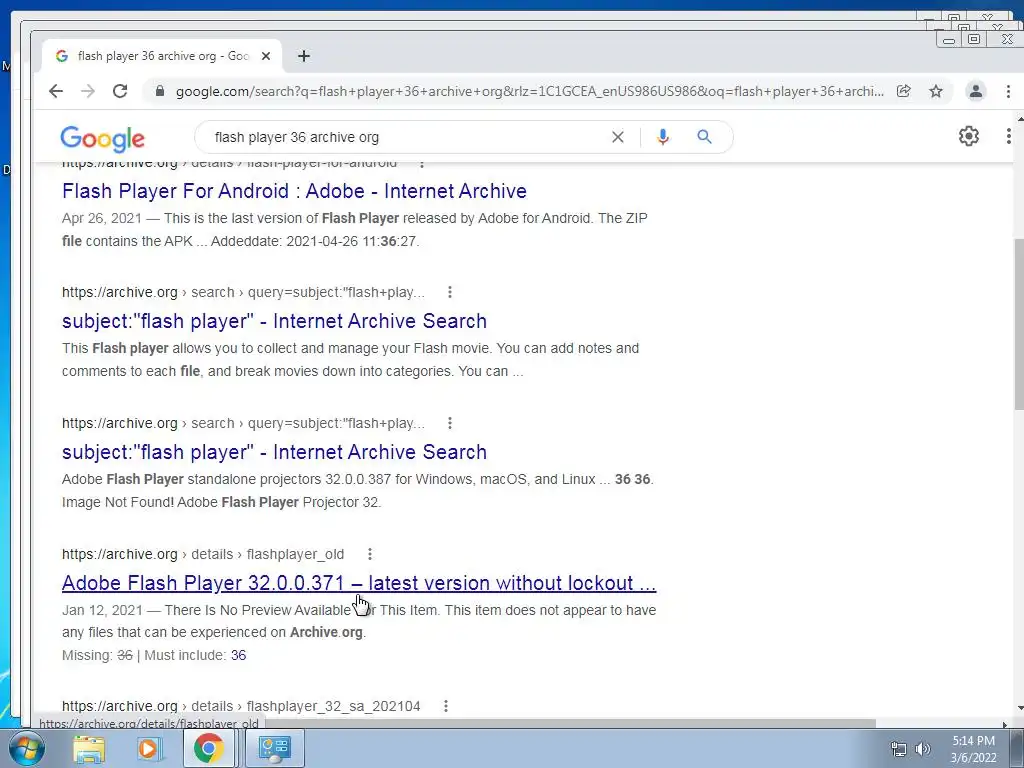Start voice search with microphone
Viewport: 1024px width, 768px height.
663,137
